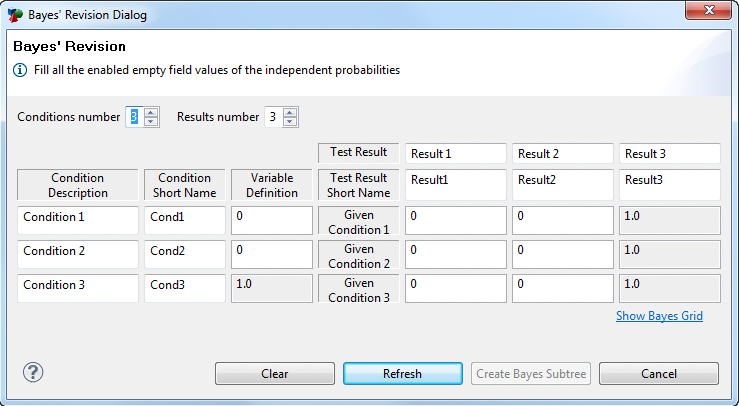Click the info icon beside the instructions
Viewport: 739px width, 406px height.
pyautogui.click(x=20, y=70)
